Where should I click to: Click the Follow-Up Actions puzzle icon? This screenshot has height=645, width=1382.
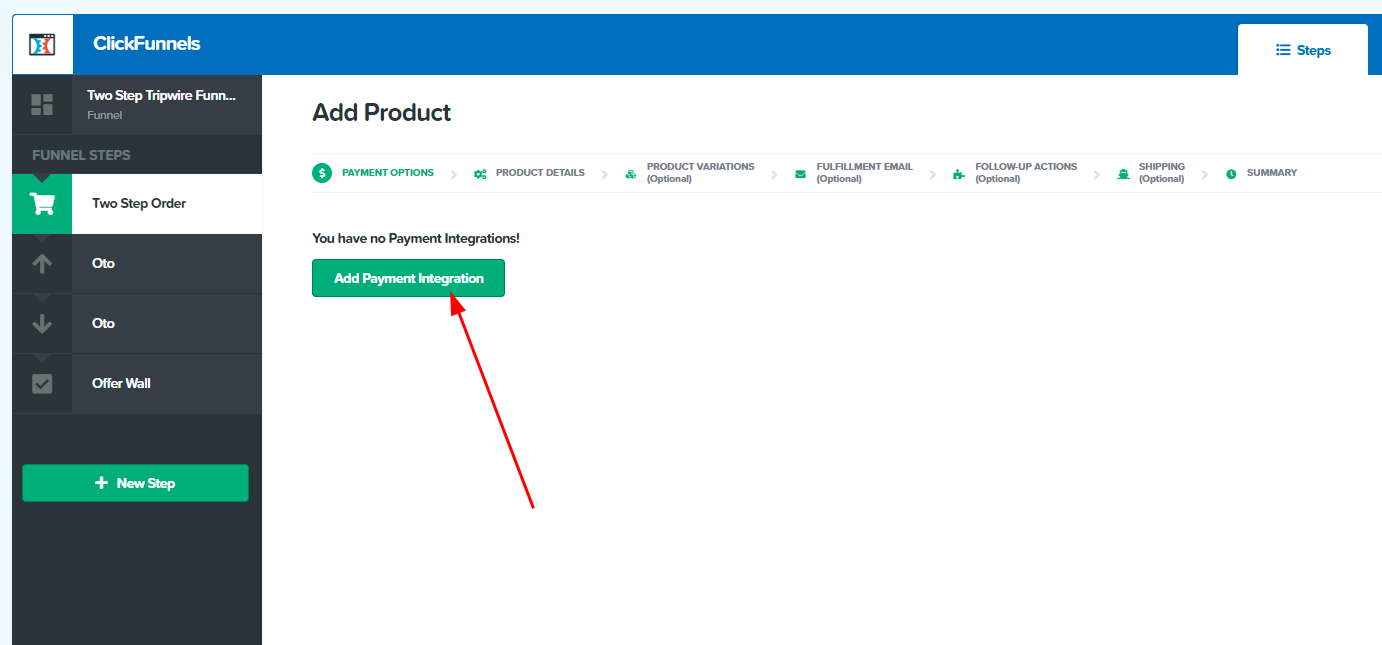959,174
